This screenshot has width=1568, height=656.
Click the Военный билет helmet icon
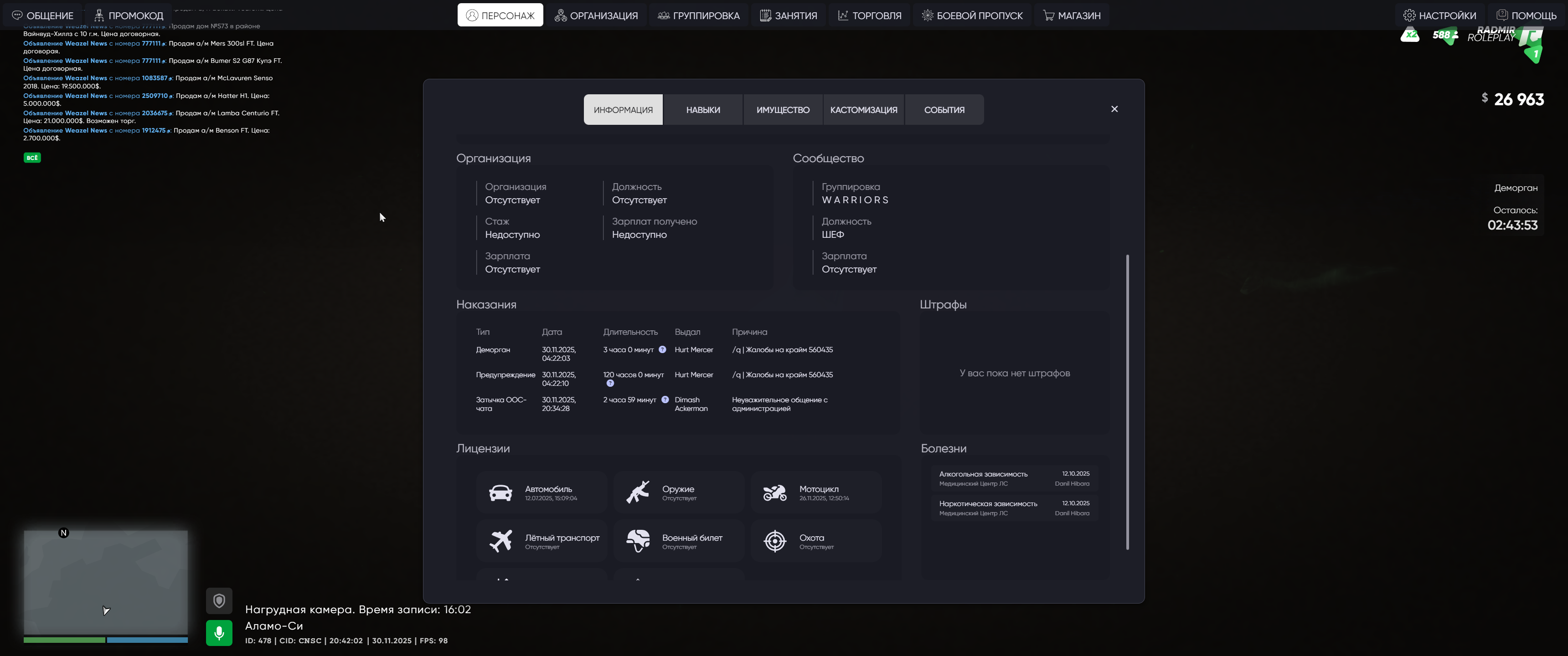click(639, 540)
